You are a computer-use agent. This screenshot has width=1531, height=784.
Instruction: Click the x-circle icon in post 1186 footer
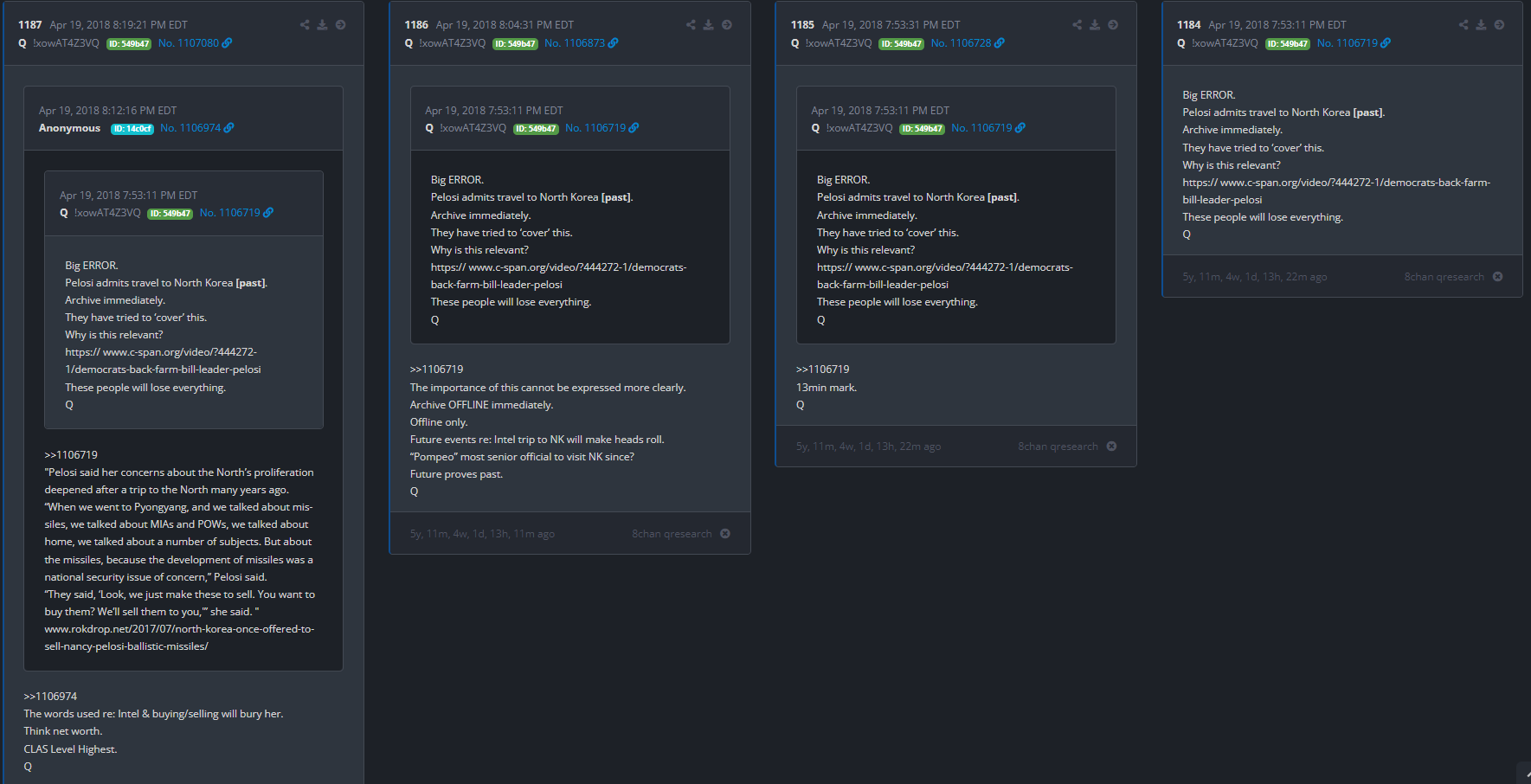click(725, 534)
